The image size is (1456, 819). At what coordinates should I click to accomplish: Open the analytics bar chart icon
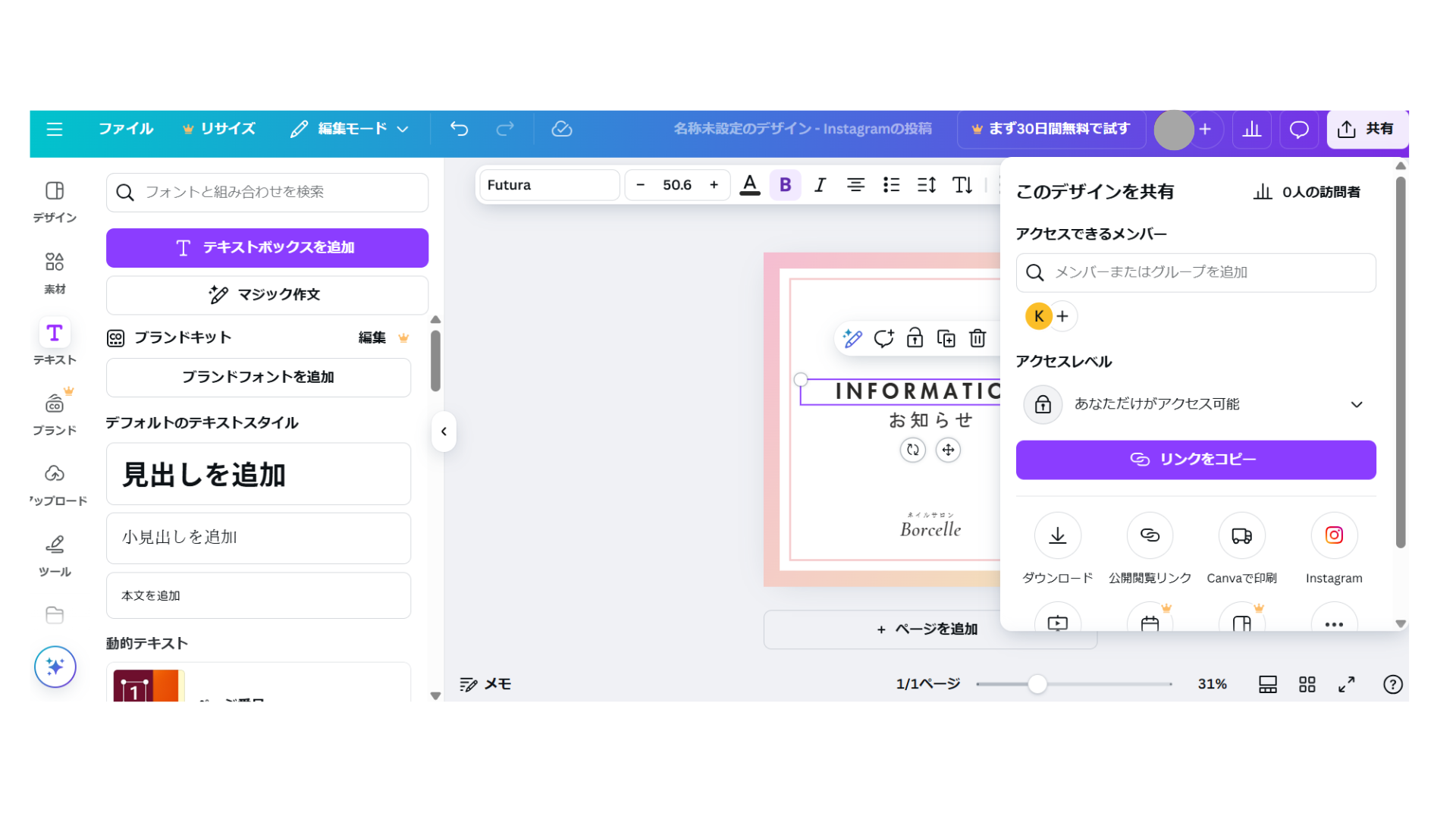1252,130
